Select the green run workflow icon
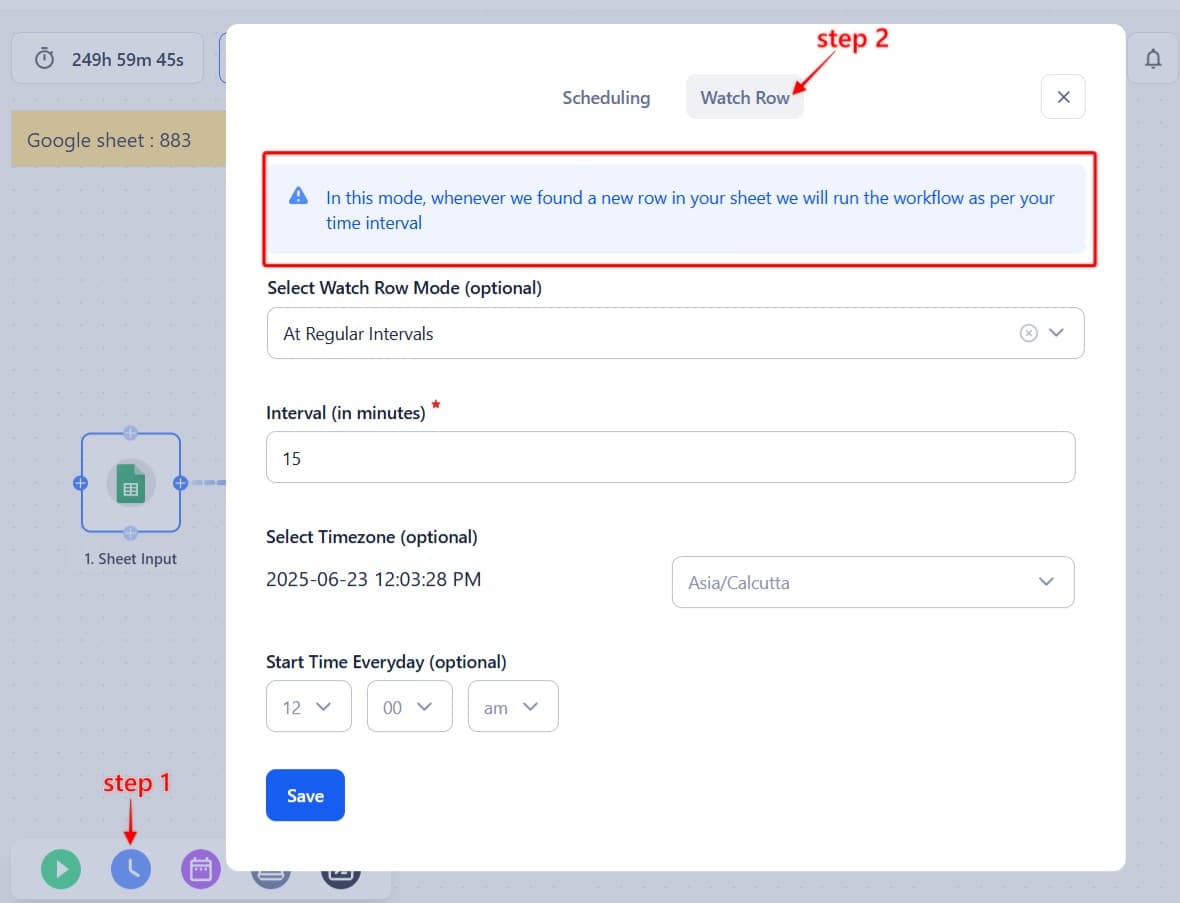 point(61,869)
